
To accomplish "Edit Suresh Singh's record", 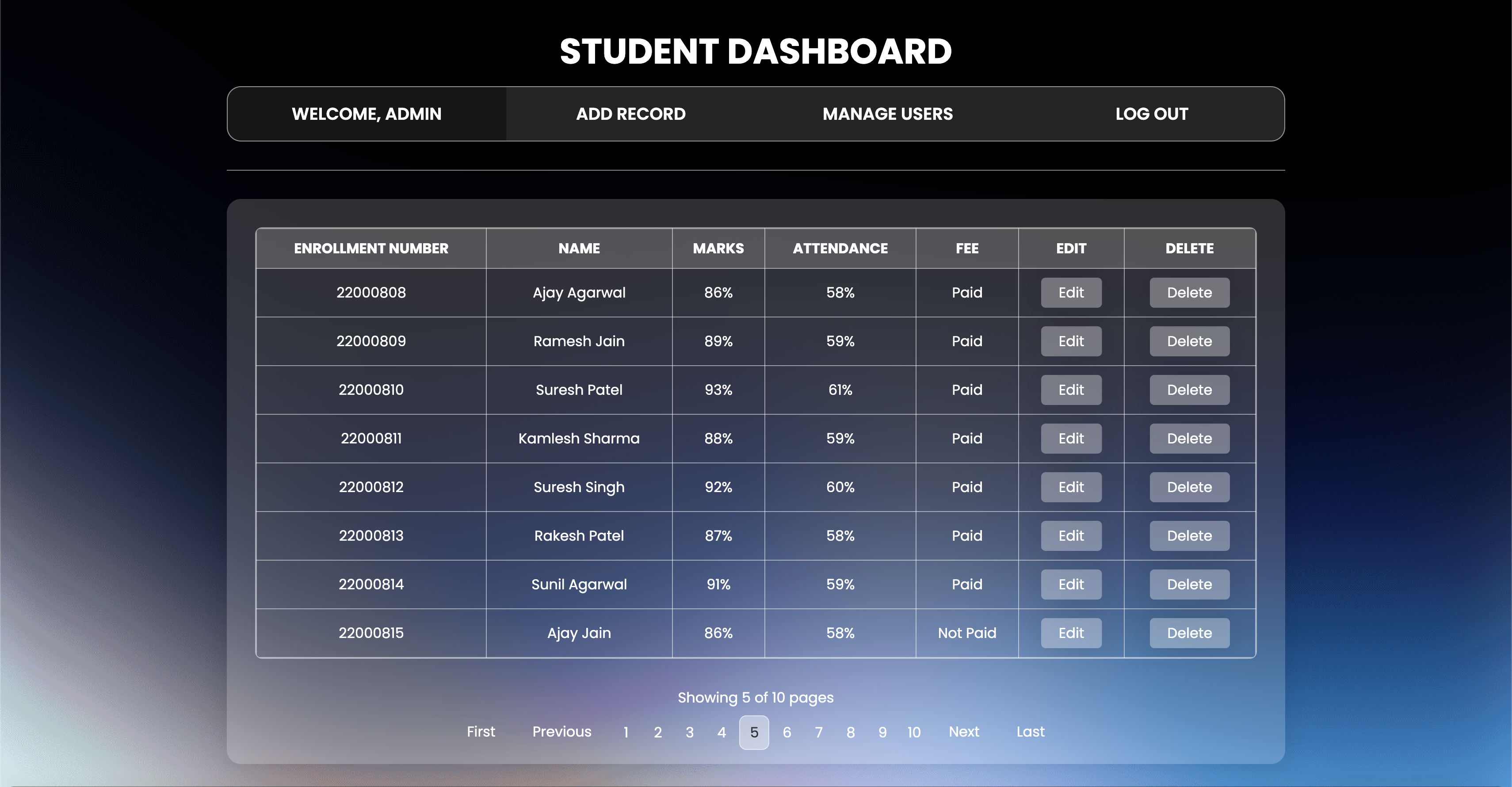I will click(1071, 487).
